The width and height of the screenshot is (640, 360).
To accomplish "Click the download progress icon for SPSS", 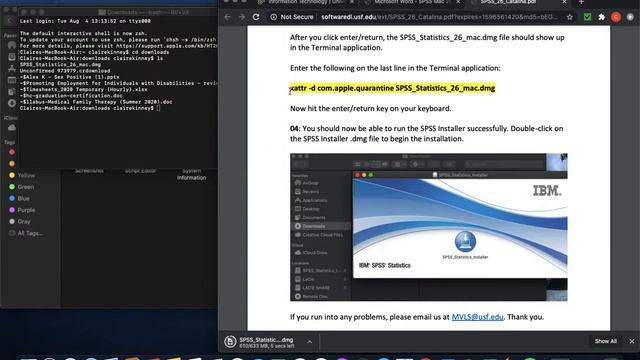I will click(230, 342).
